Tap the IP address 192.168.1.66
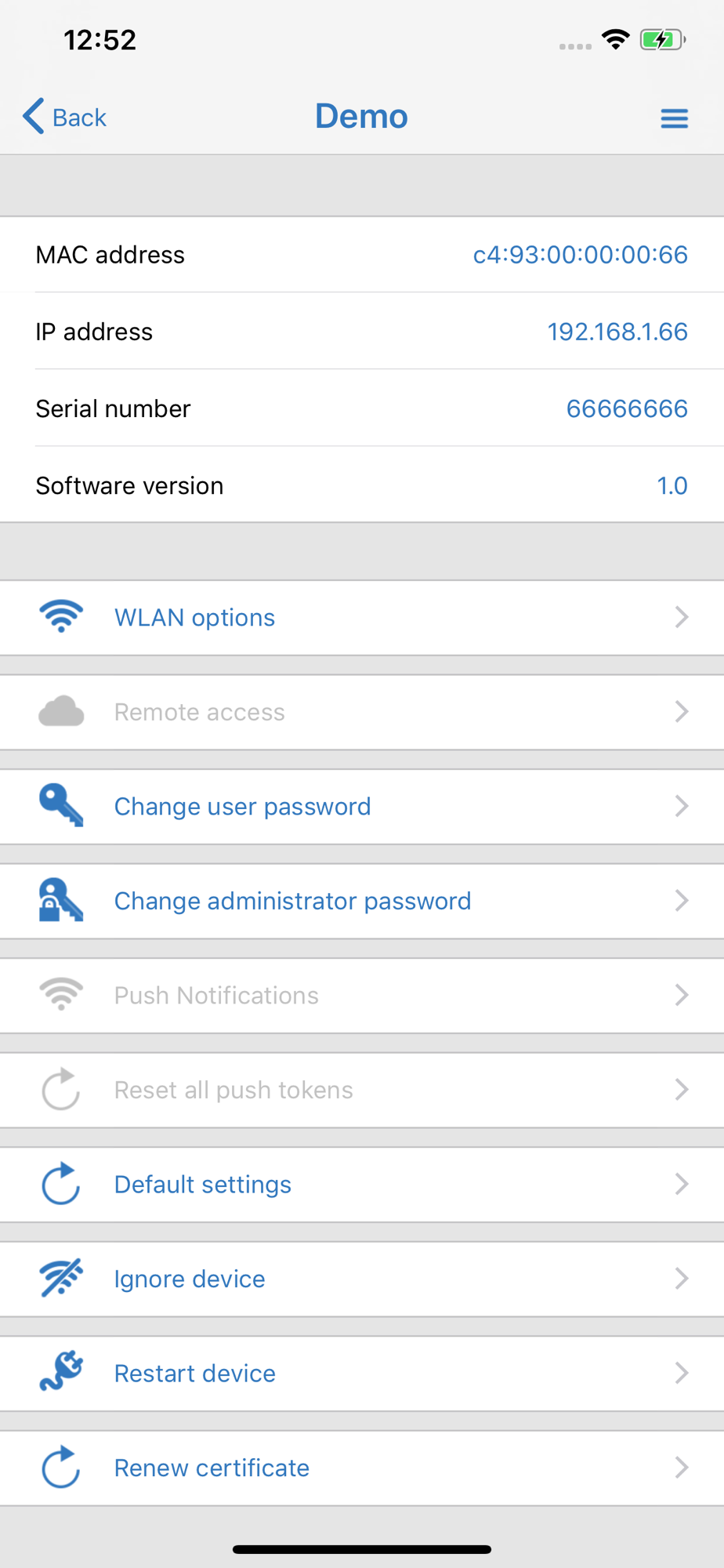This screenshot has height=1568, width=724. [x=617, y=332]
